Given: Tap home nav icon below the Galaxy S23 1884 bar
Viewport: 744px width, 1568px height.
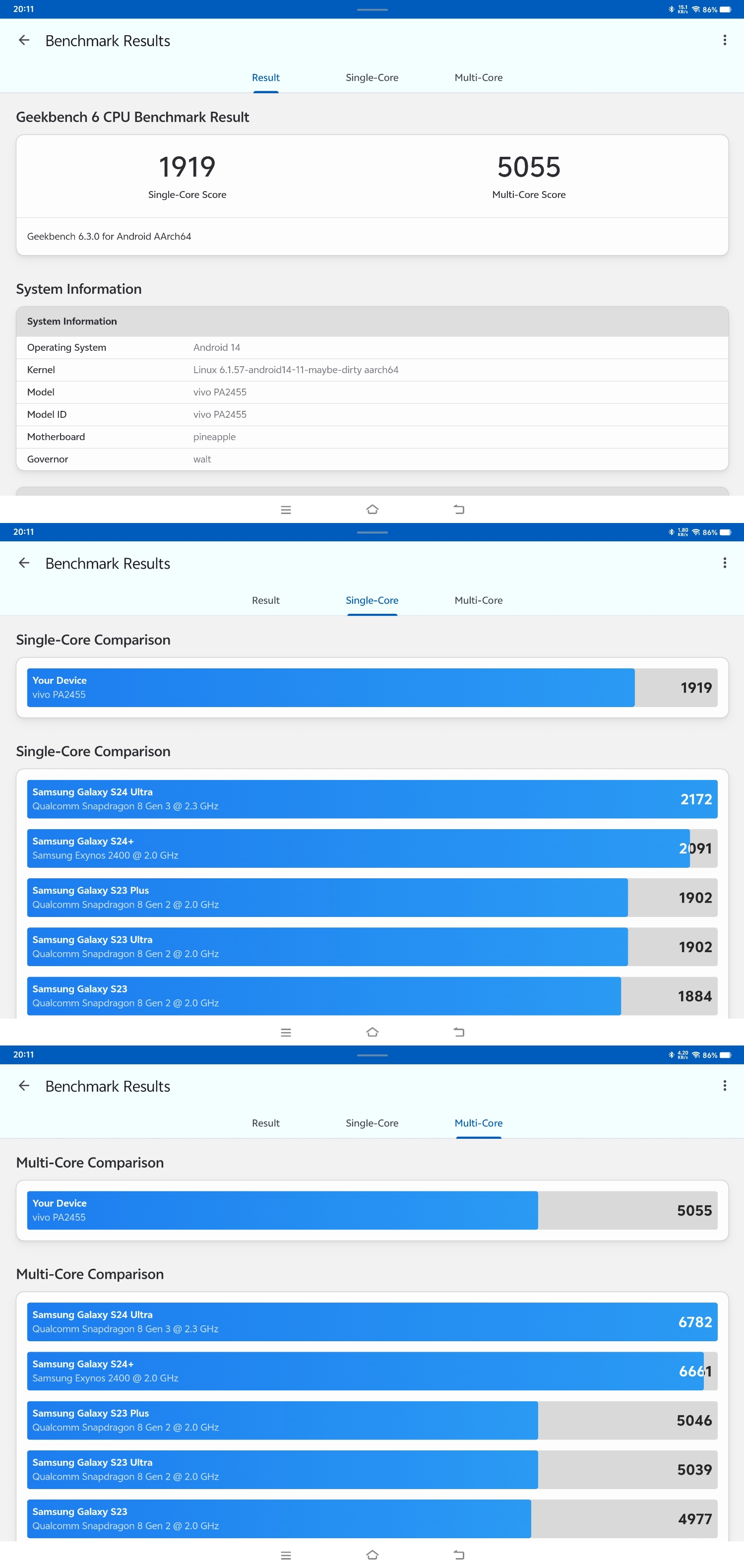Looking at the screenshot, I should click(x=372, y=1032).
